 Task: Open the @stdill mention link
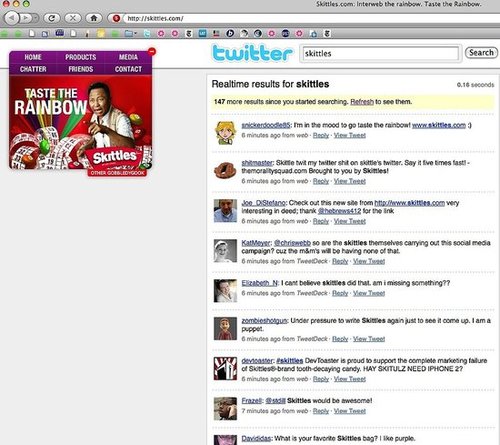coord(275,401)
